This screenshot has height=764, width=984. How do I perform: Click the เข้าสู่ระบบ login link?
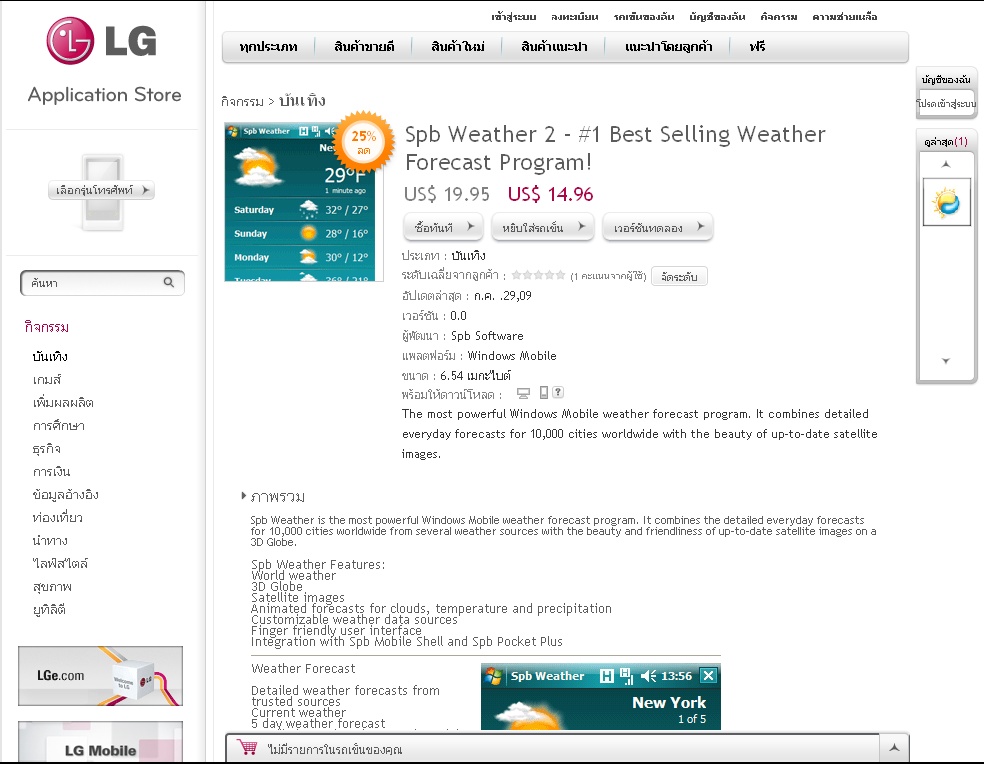tap(514, 17)
